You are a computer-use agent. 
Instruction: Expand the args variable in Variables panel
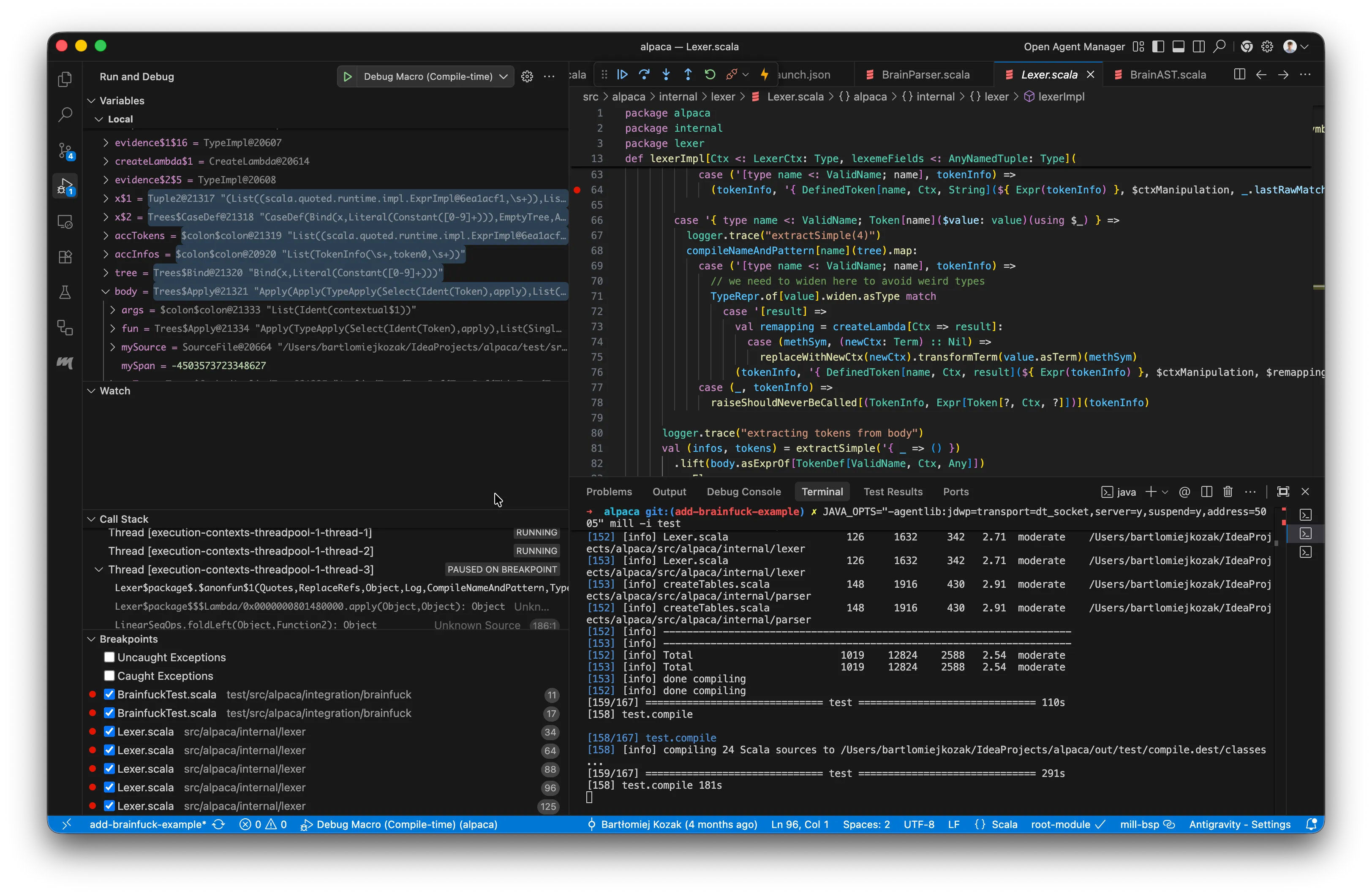112,310
